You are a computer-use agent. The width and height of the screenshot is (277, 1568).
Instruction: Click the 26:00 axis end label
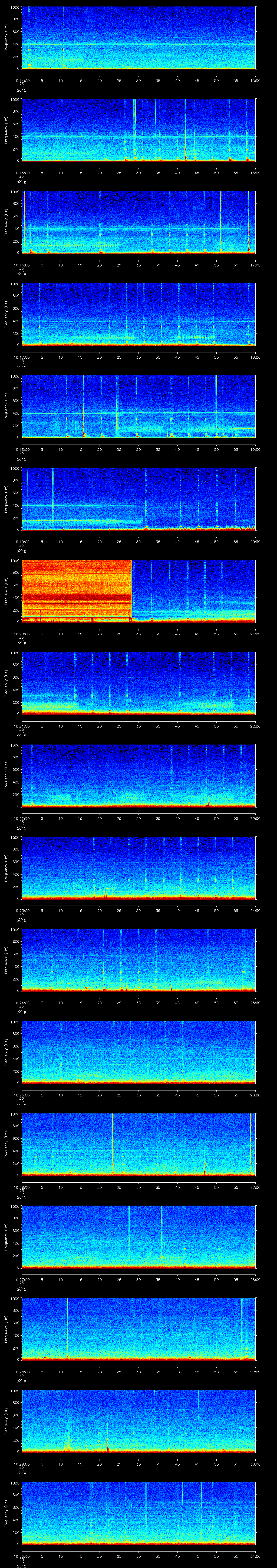pos(255,1095)
